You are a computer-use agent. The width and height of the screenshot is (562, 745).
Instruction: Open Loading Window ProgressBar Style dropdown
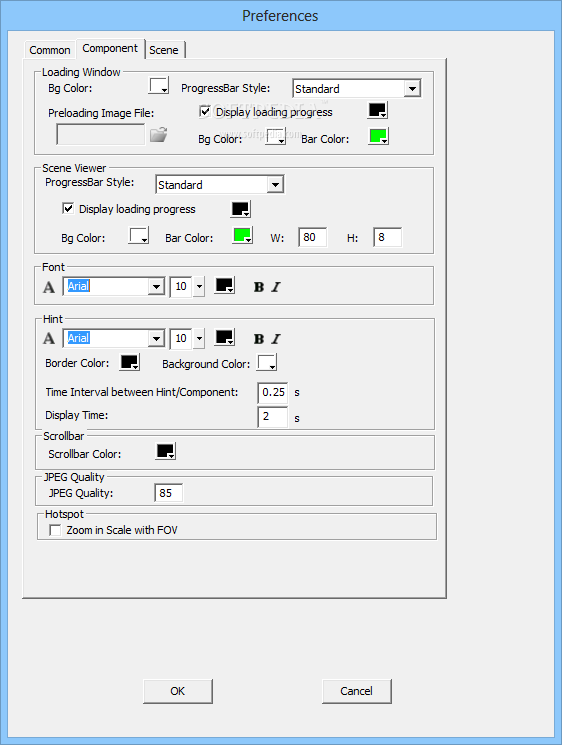pyautogui.click(x=412, y=89)
